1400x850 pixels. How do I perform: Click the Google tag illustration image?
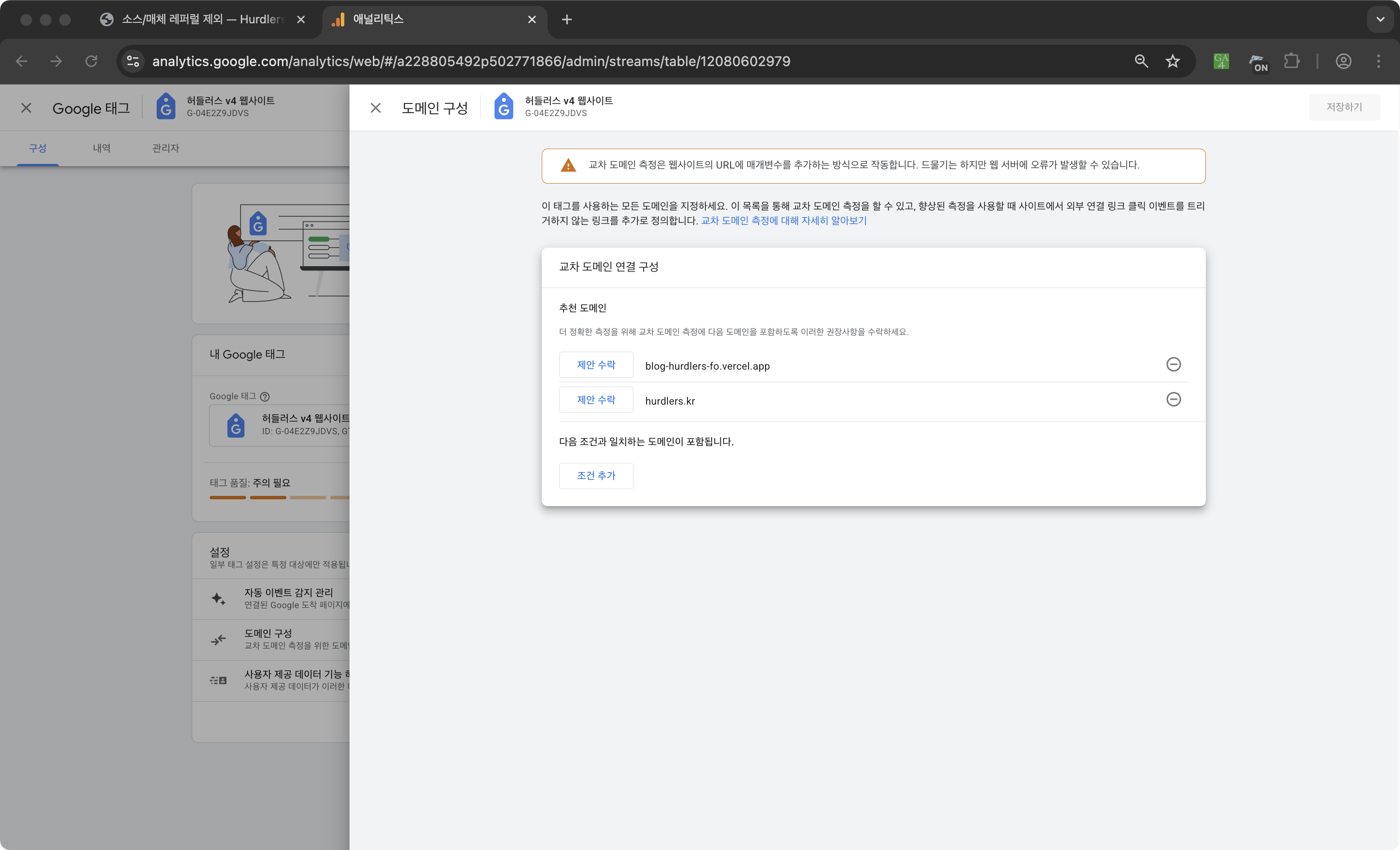pos(289,254)
